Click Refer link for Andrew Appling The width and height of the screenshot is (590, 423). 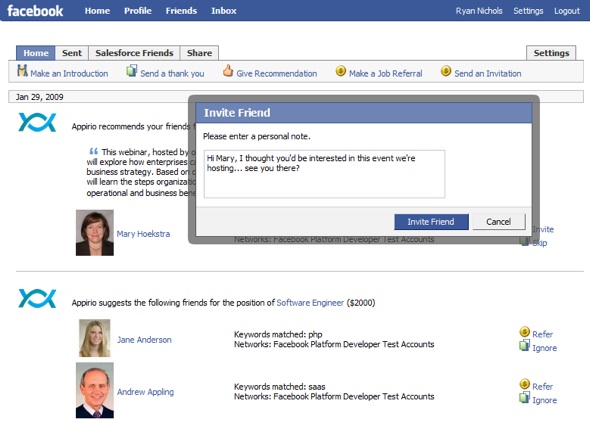(x=543, y=386)
